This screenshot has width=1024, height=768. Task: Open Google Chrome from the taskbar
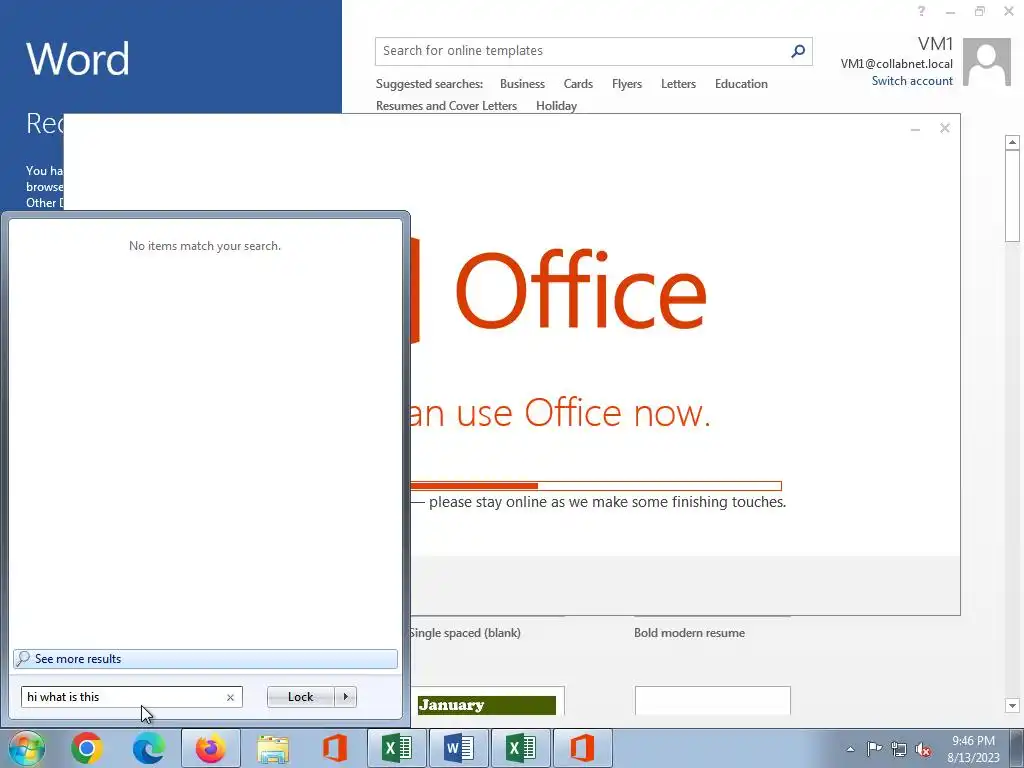click(87, 748)
